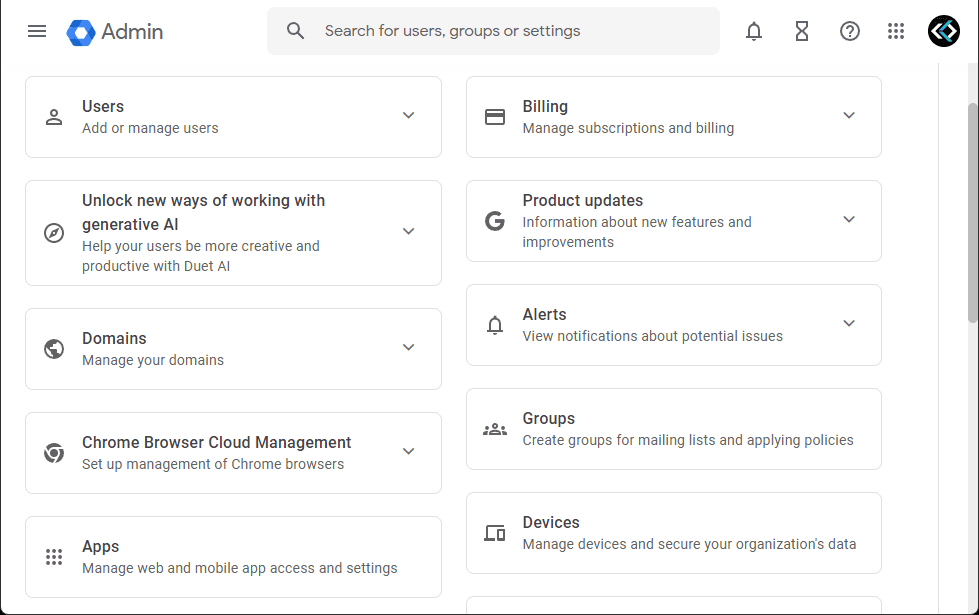The image size is (979, 615).
Task: Expand the generative AI card chevron
Action: pos(408,231)
